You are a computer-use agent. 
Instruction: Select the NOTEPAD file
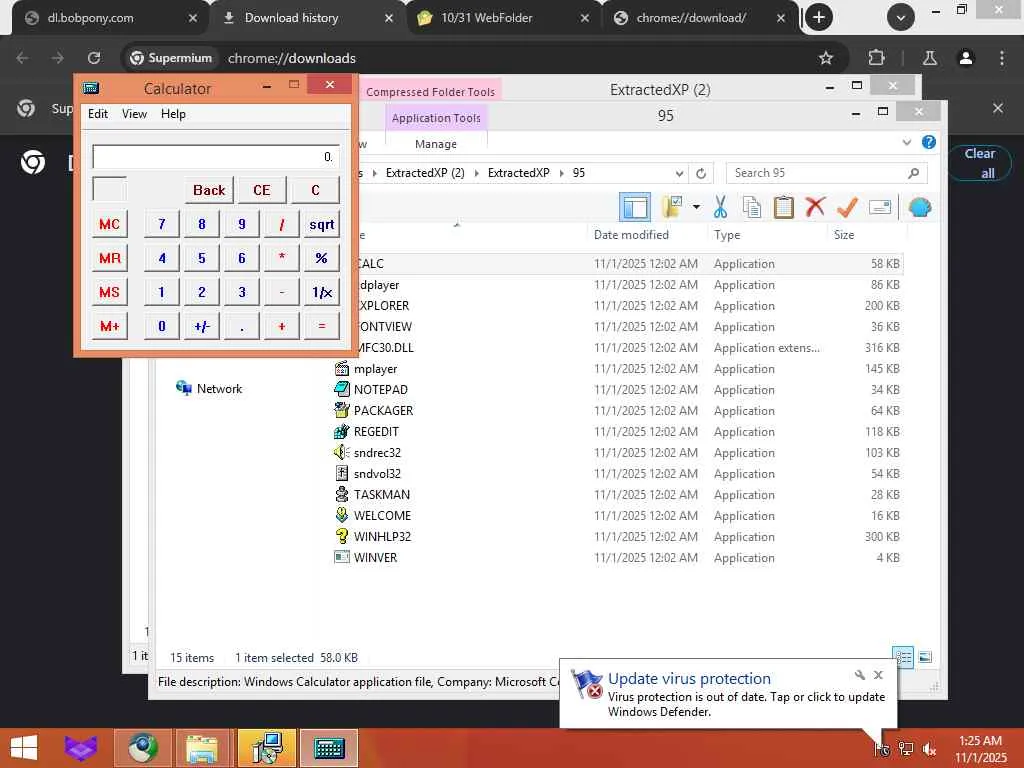tap(380, 390)
